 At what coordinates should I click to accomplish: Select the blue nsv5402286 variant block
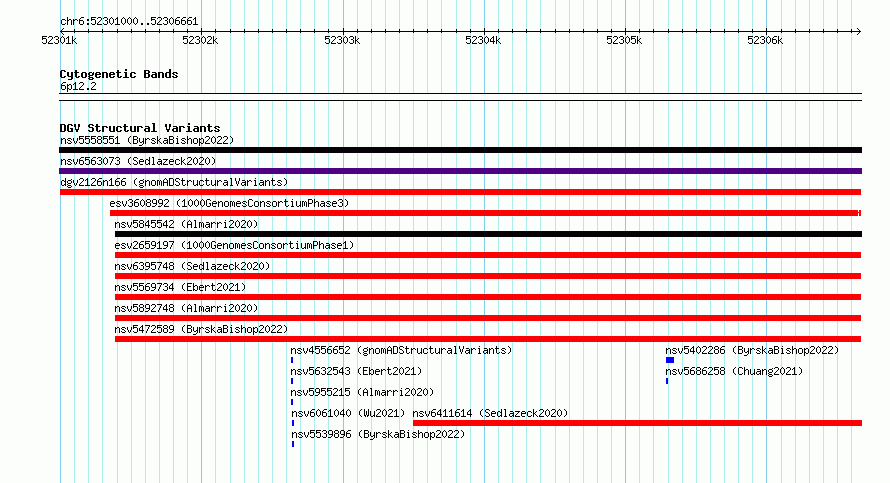[670, 360]
